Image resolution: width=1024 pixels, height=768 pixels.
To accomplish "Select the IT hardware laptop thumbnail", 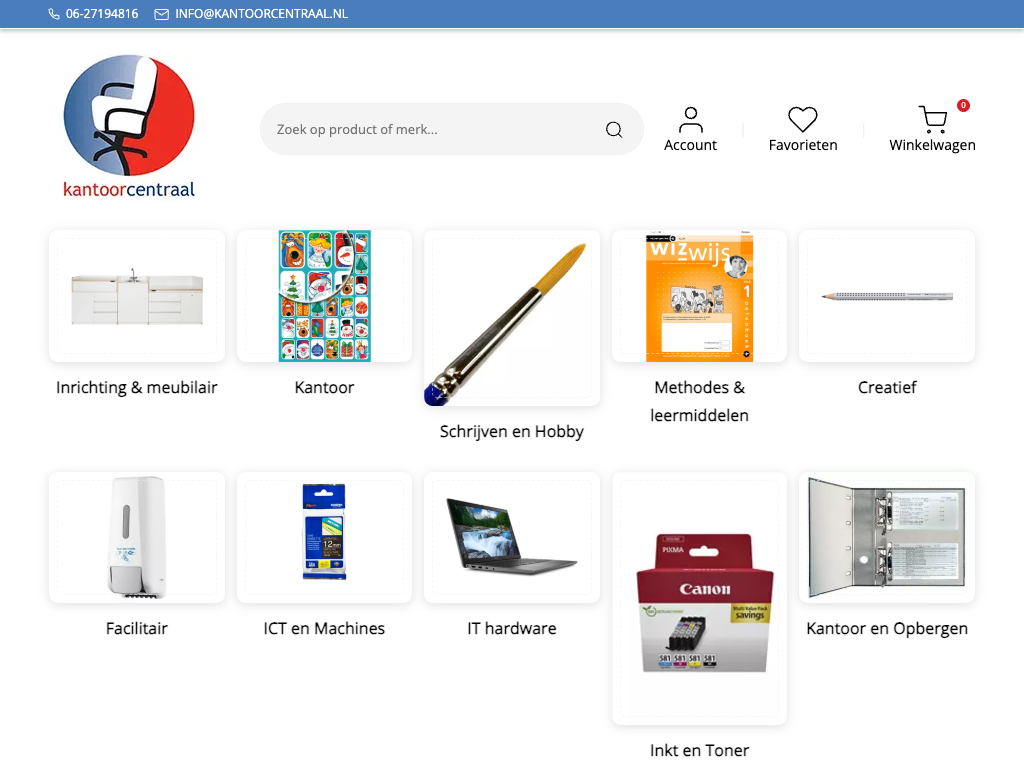I will click(x=512, y=537).
